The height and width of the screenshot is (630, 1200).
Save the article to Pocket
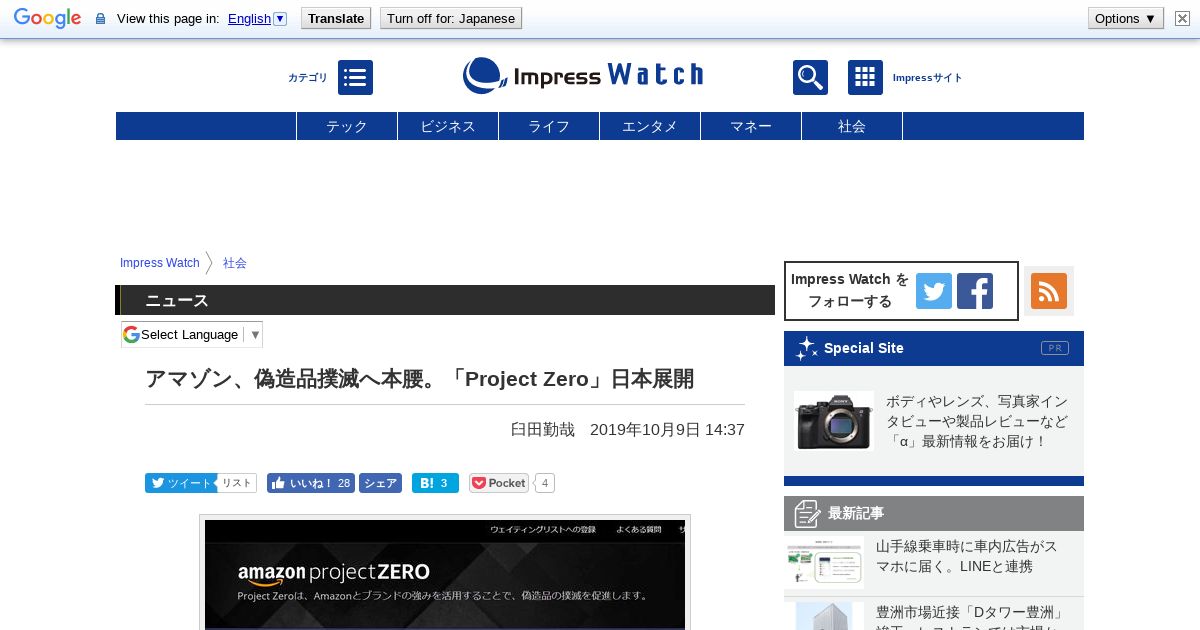point(499,483)
